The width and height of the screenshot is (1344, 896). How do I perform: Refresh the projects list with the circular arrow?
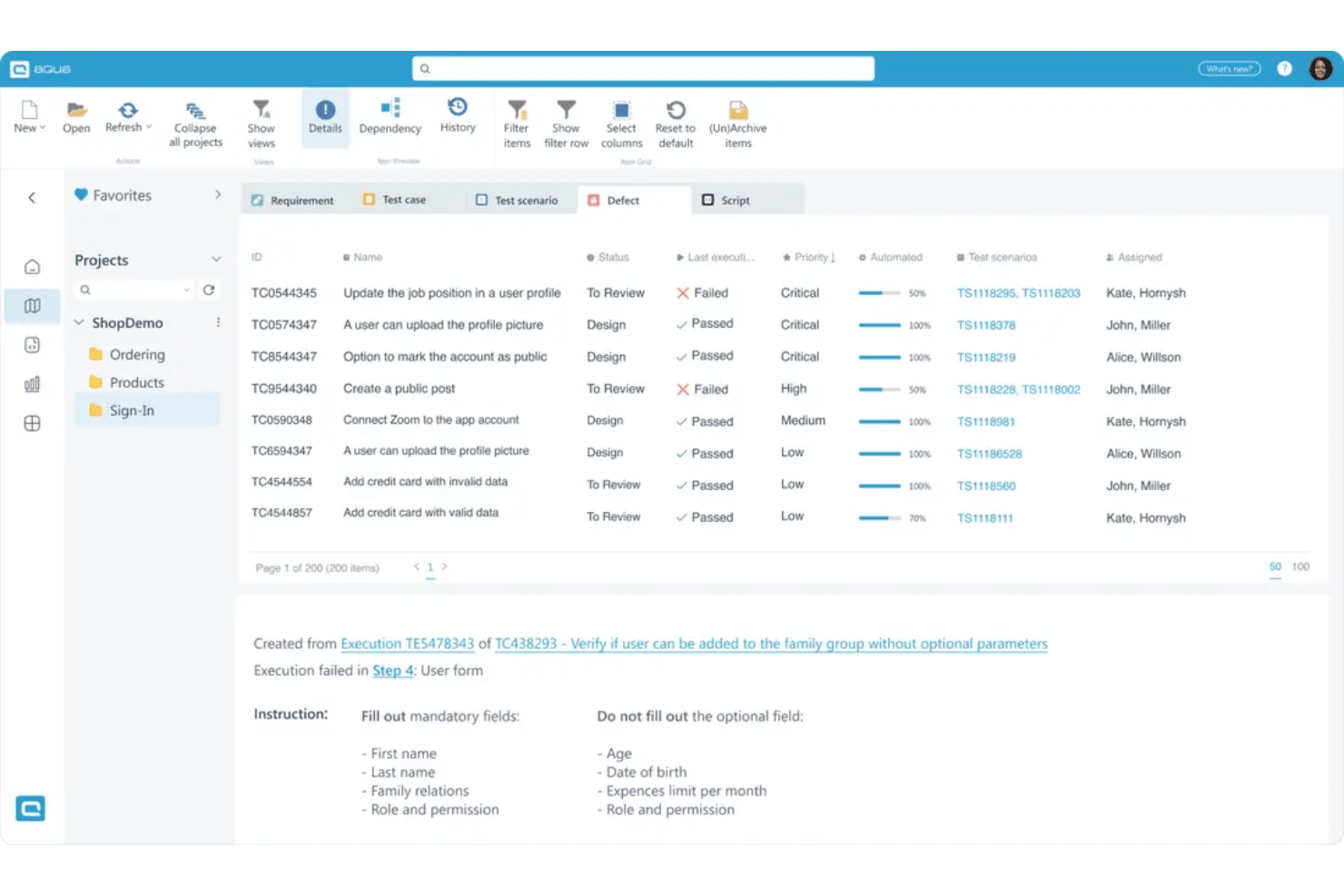pyautogui.click(x=209, y=290)
